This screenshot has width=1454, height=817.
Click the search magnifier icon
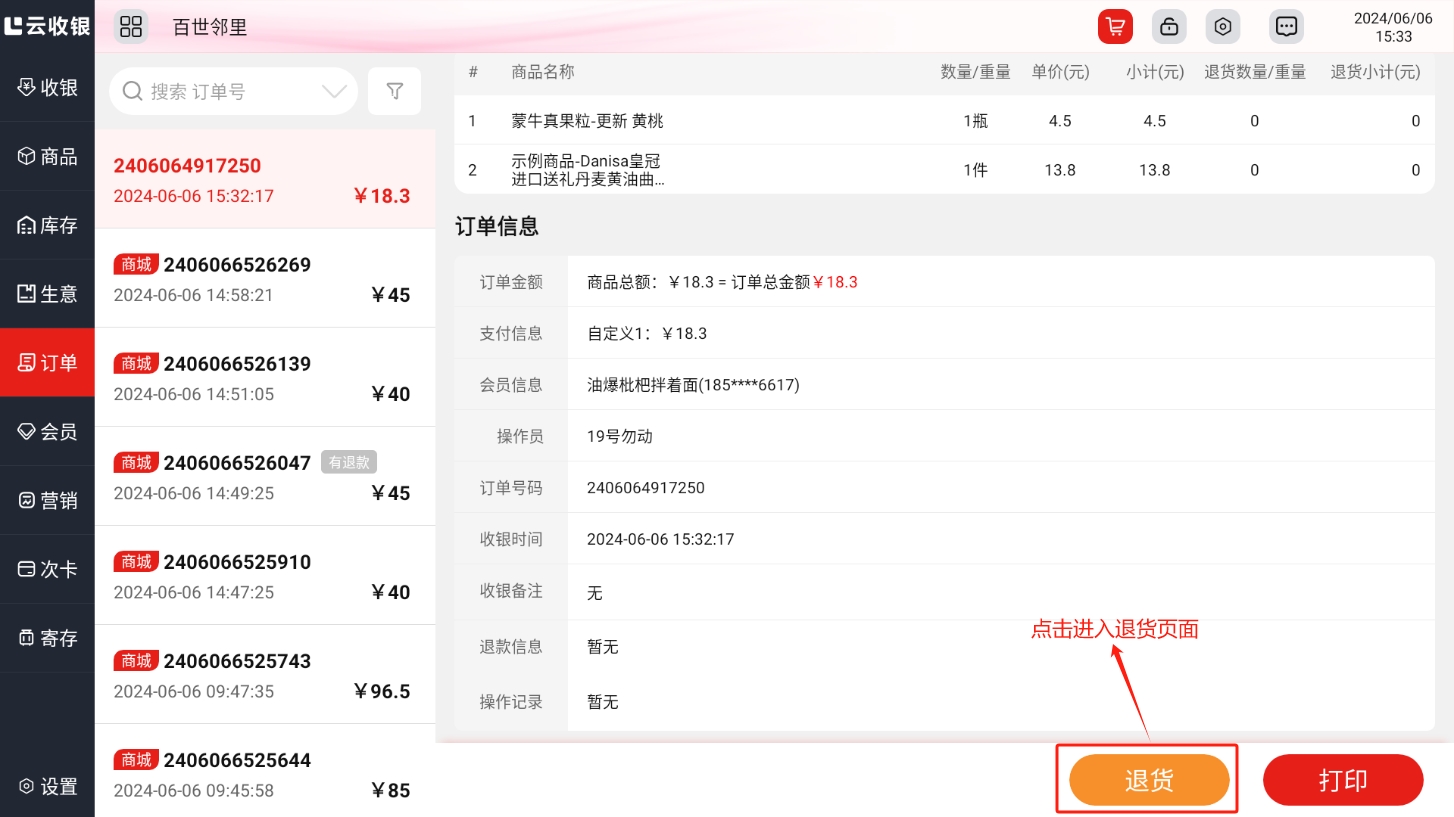tap(132, 92)
